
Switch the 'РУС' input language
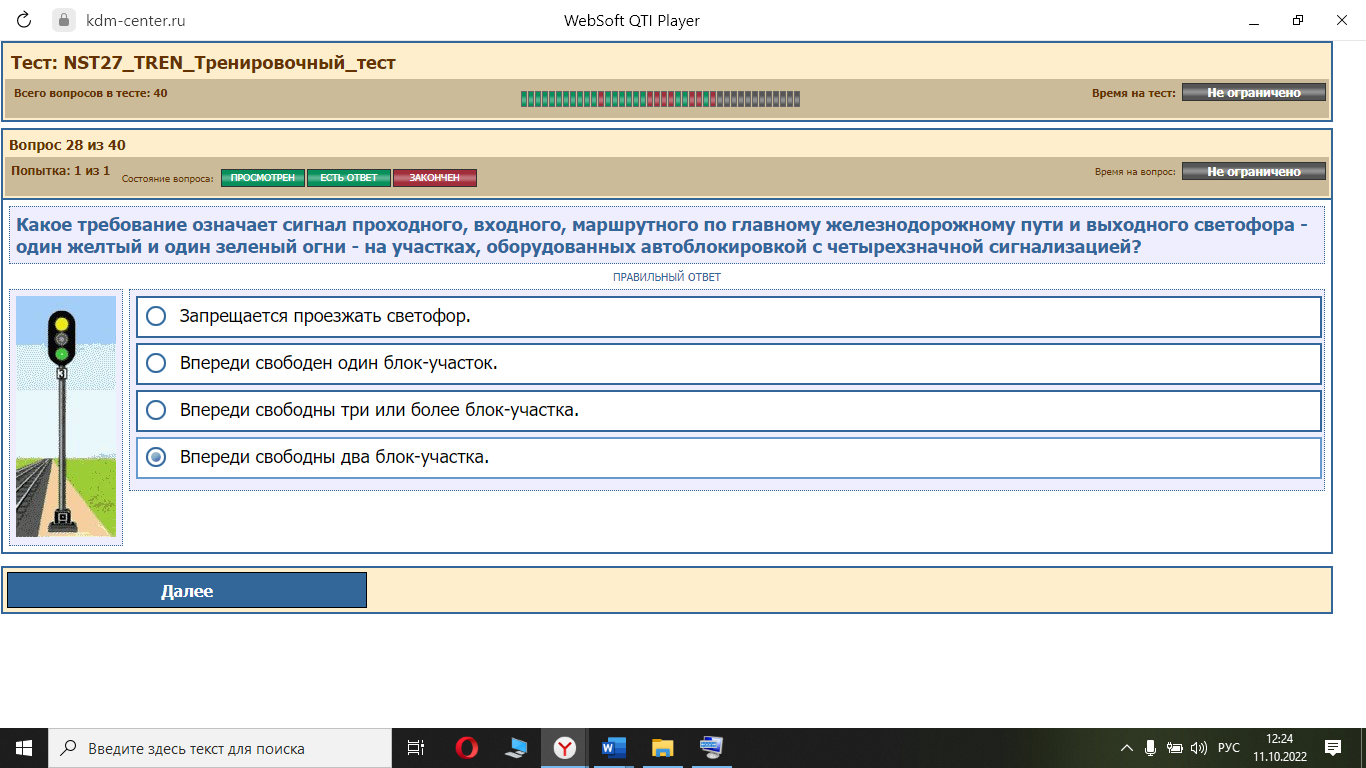1229,748
